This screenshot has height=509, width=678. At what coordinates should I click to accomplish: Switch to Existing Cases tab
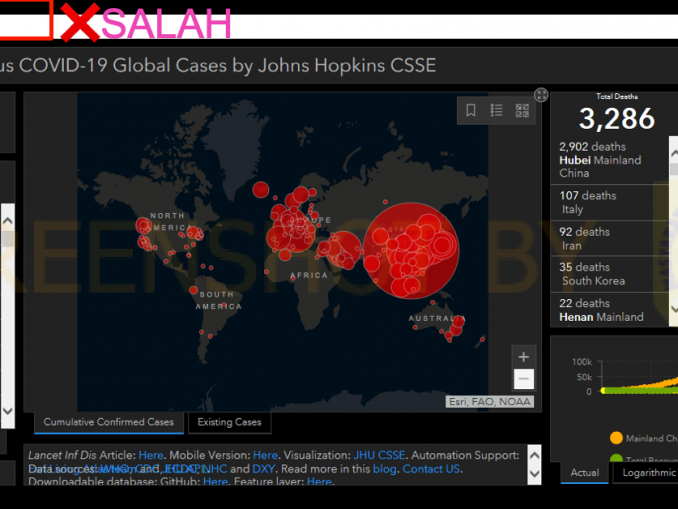coord(229,422)
